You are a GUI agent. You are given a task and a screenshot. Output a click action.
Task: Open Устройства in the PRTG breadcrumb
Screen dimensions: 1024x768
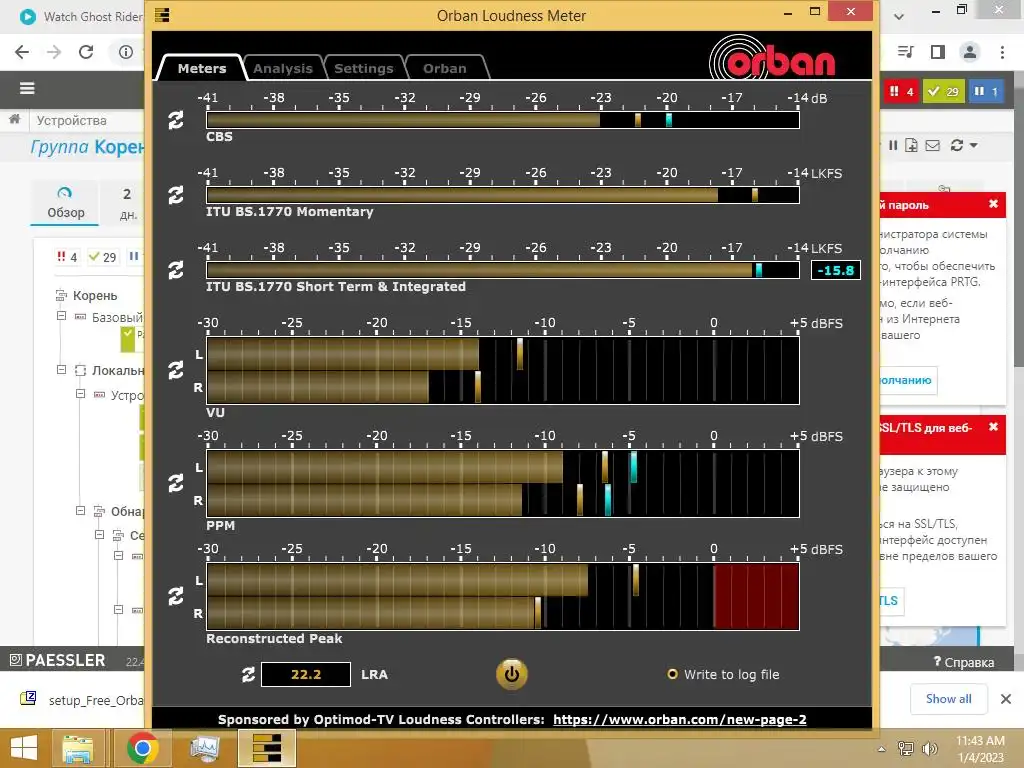pyautogui.click(x=71, y=121)
